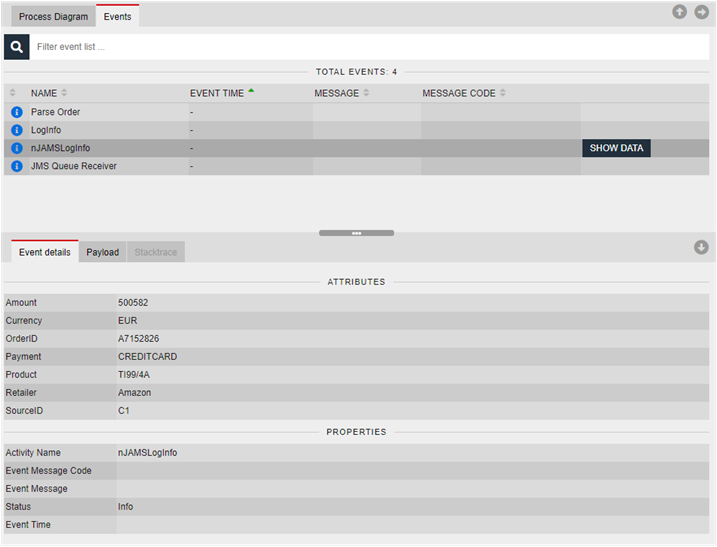Click the search magnifier icon
Screen dimensions: 717x547
click(16, 47)
